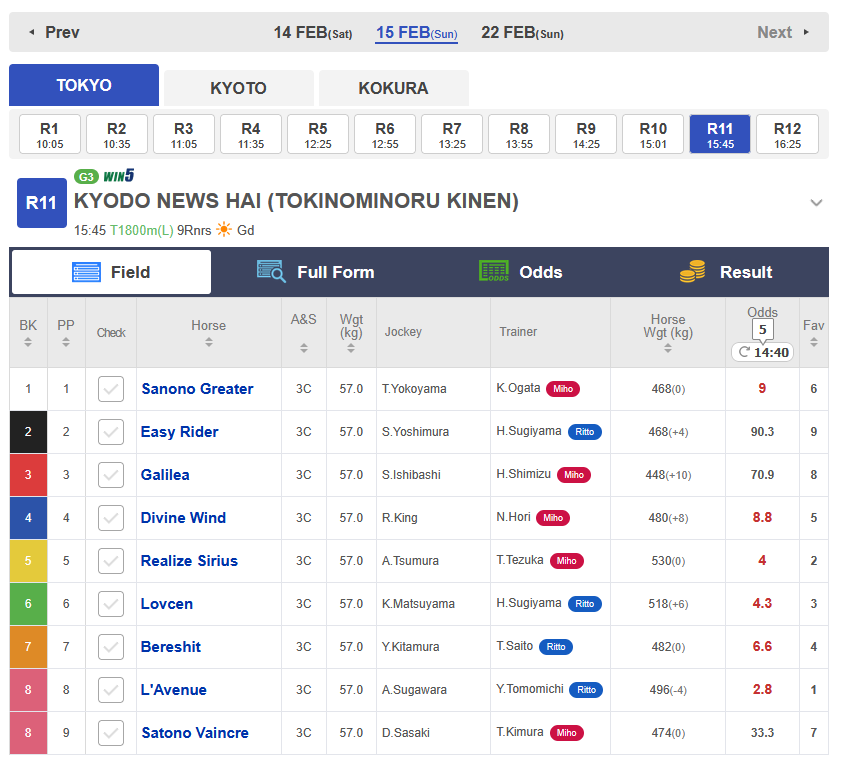Screen dimensions: 844x765
Task: Open horse page for Satono Vaincre
Action: pyautogui.click(x=195, y=733)
